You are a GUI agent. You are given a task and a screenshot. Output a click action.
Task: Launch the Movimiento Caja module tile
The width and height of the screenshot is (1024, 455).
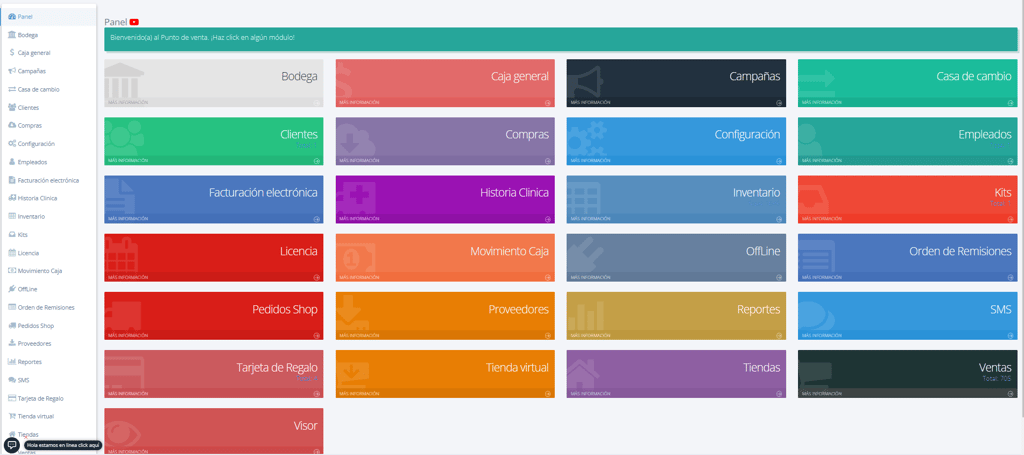click(x=445, y=258)
